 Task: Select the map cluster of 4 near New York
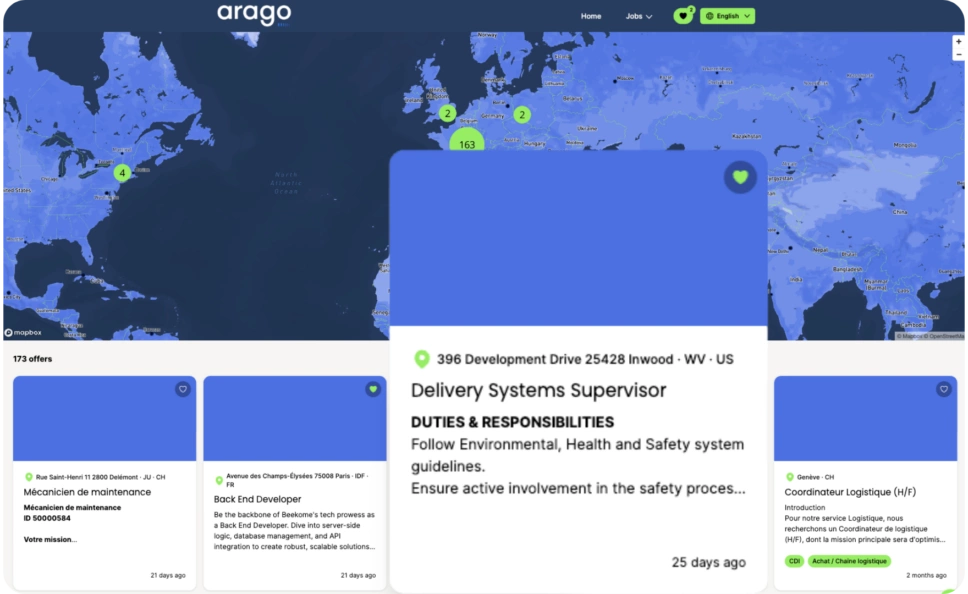(x=122, y=173)
